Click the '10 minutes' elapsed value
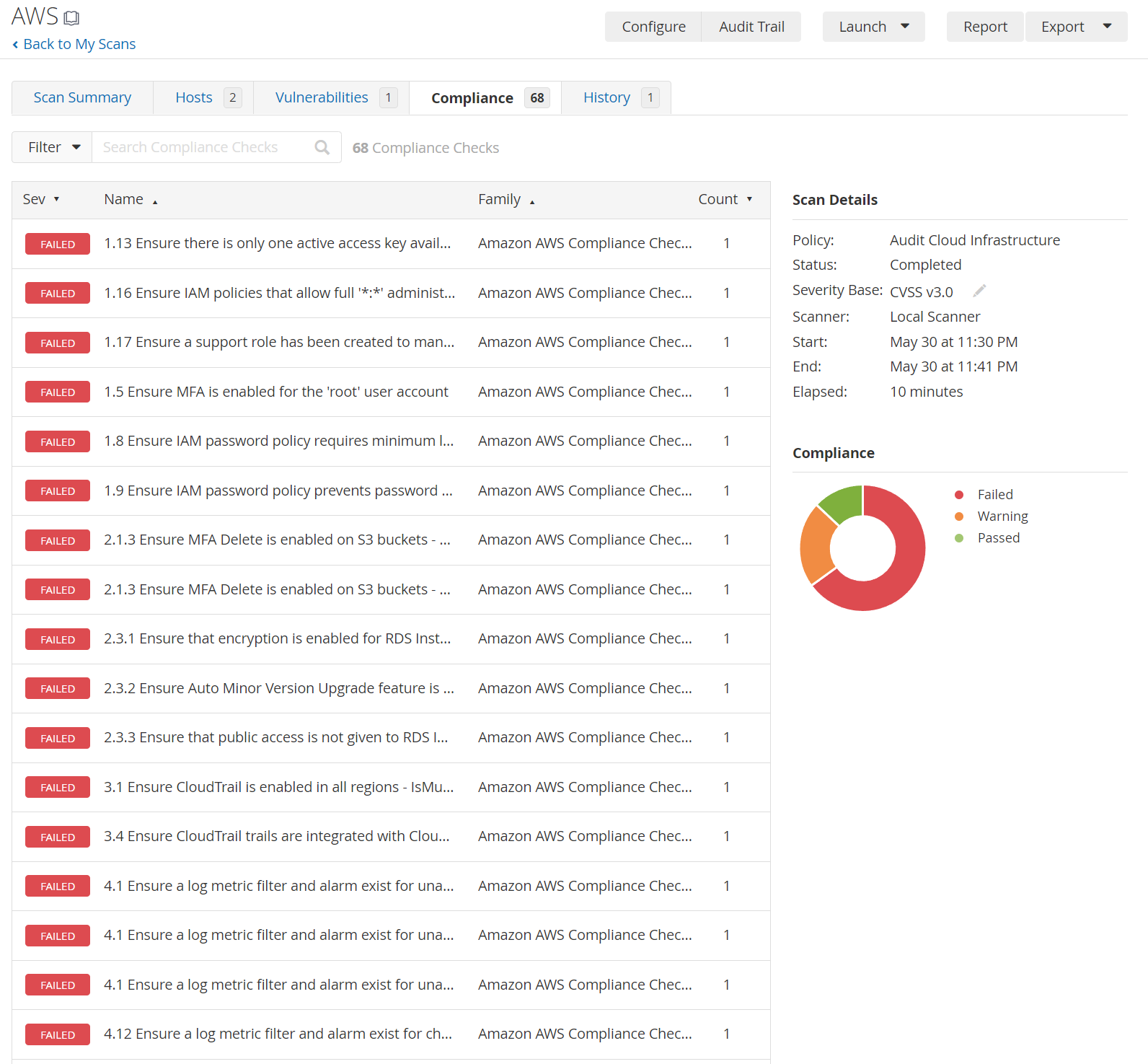Image resolution: width=1148 pixels, height=1064 pixels. [927, 392]
